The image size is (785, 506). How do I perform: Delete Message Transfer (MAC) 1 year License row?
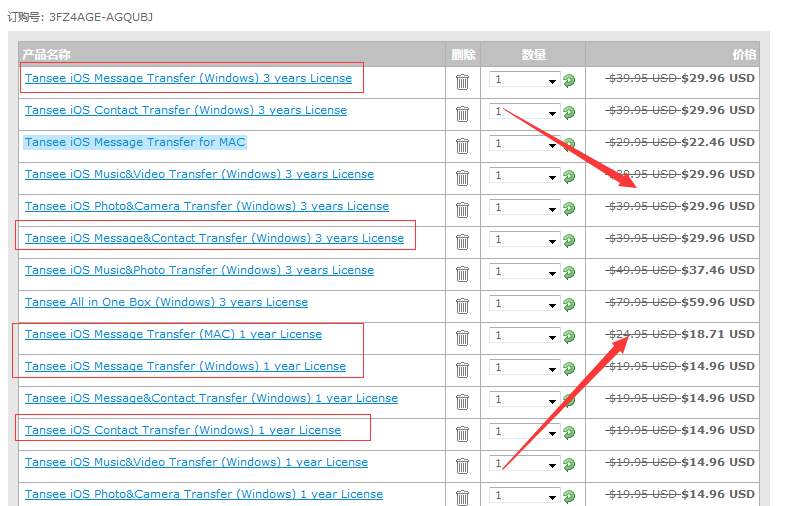[x=462, y=338]
